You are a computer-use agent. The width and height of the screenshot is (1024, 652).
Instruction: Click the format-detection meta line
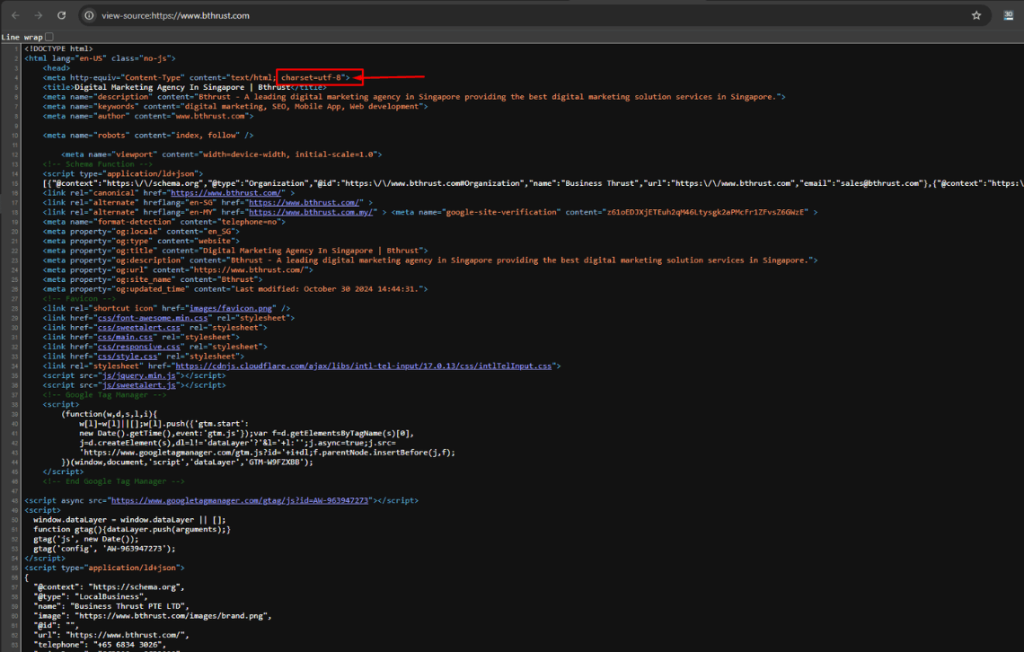[165, 222]
